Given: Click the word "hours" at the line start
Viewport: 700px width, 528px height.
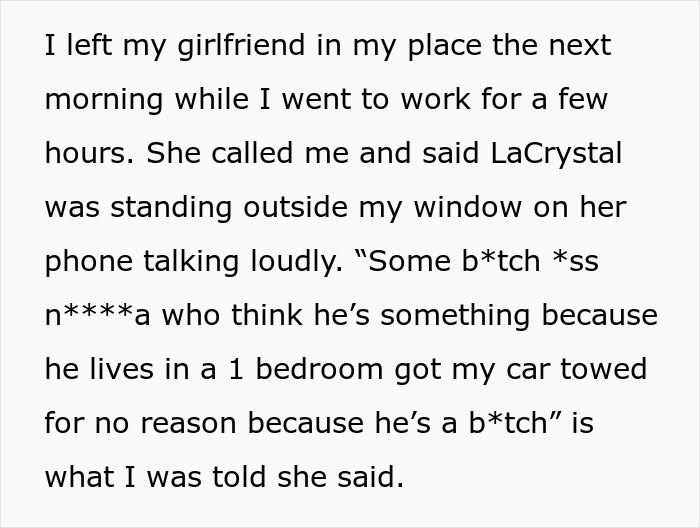Looking at the screenshot, I should (x=88, y=153).
